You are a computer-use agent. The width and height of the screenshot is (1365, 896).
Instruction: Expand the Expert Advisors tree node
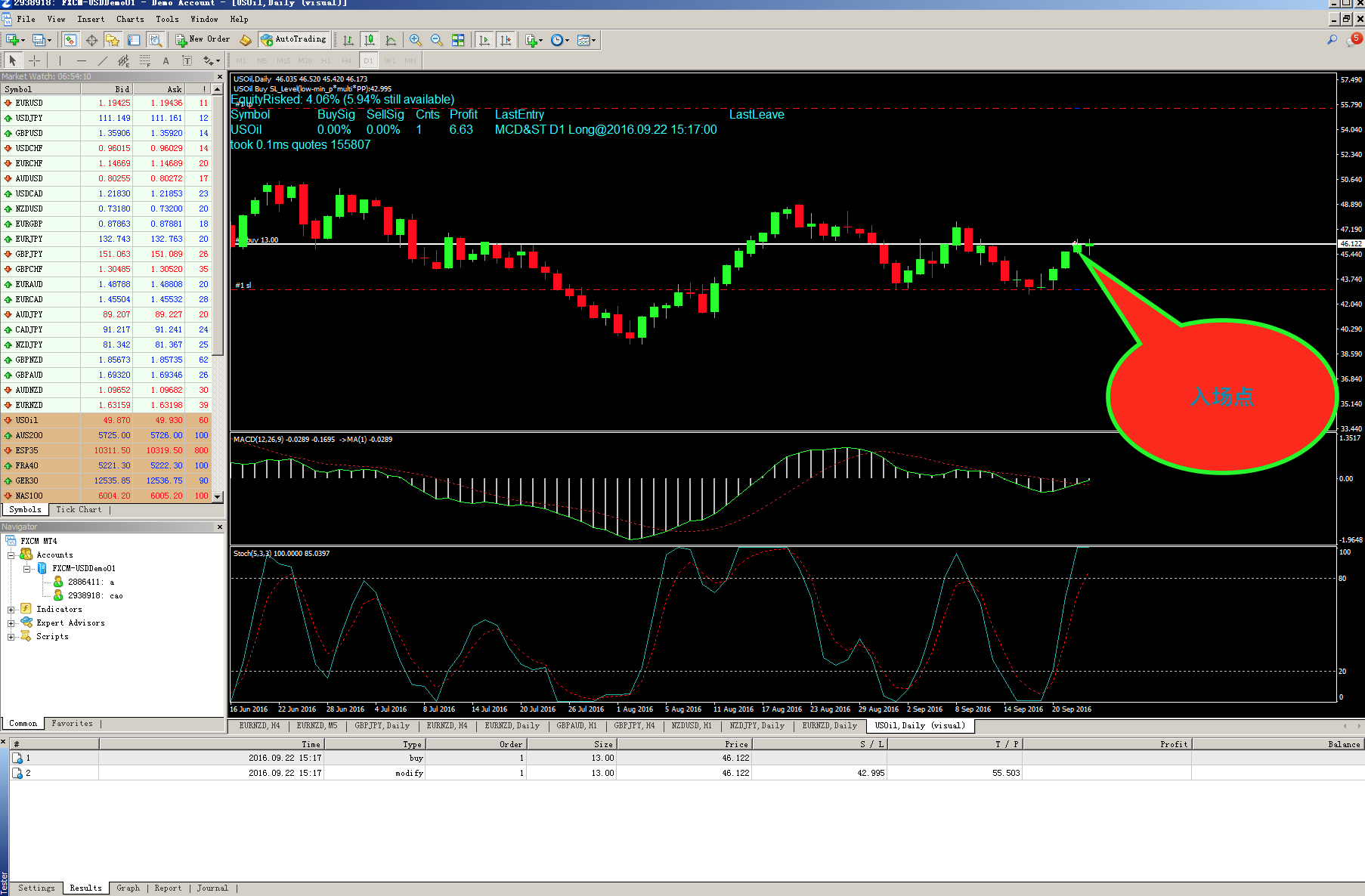11,623
